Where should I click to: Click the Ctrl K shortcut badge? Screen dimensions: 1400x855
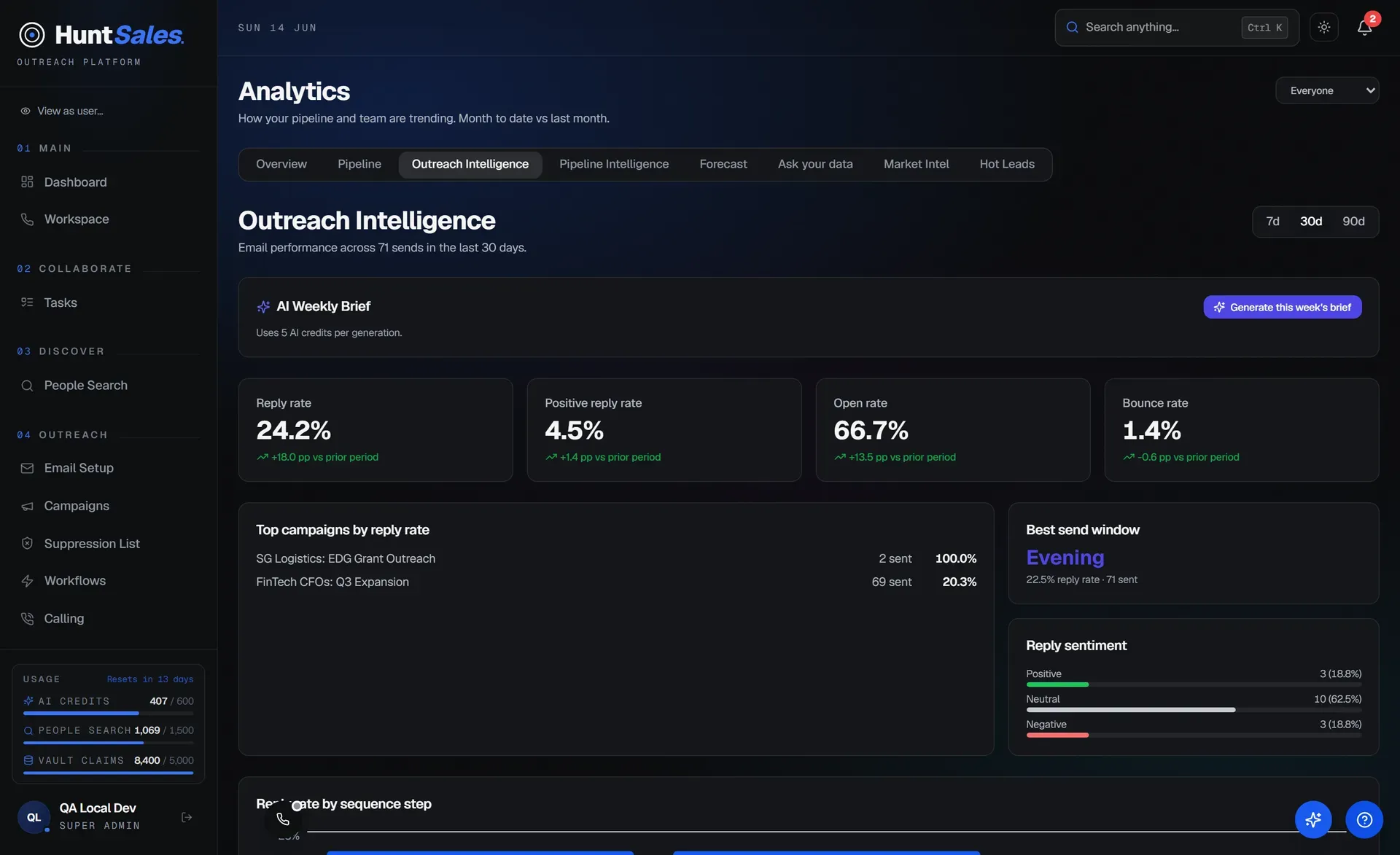pyautogui.click(x=1264, y=28)
